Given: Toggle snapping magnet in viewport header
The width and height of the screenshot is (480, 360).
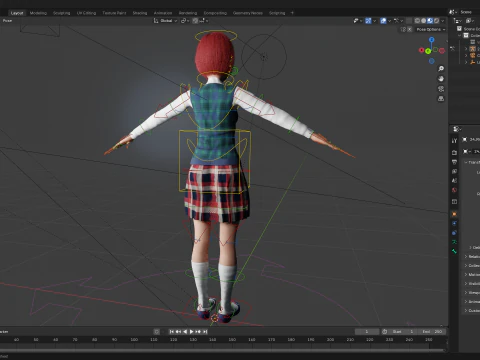Looking at the screenshot, I should [195, 21].
